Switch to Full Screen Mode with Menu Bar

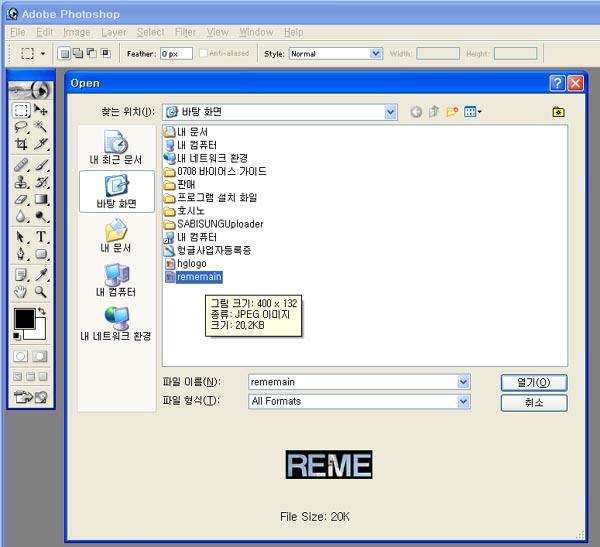tap(31, 377)
